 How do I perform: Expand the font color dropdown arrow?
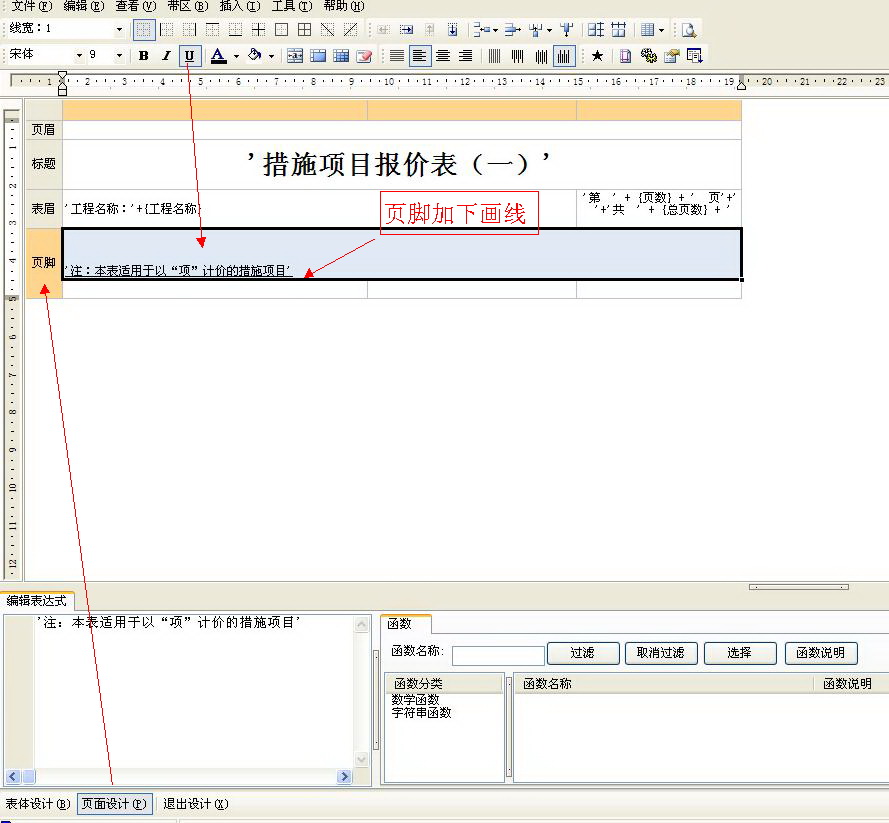click(x=236, y=56)
